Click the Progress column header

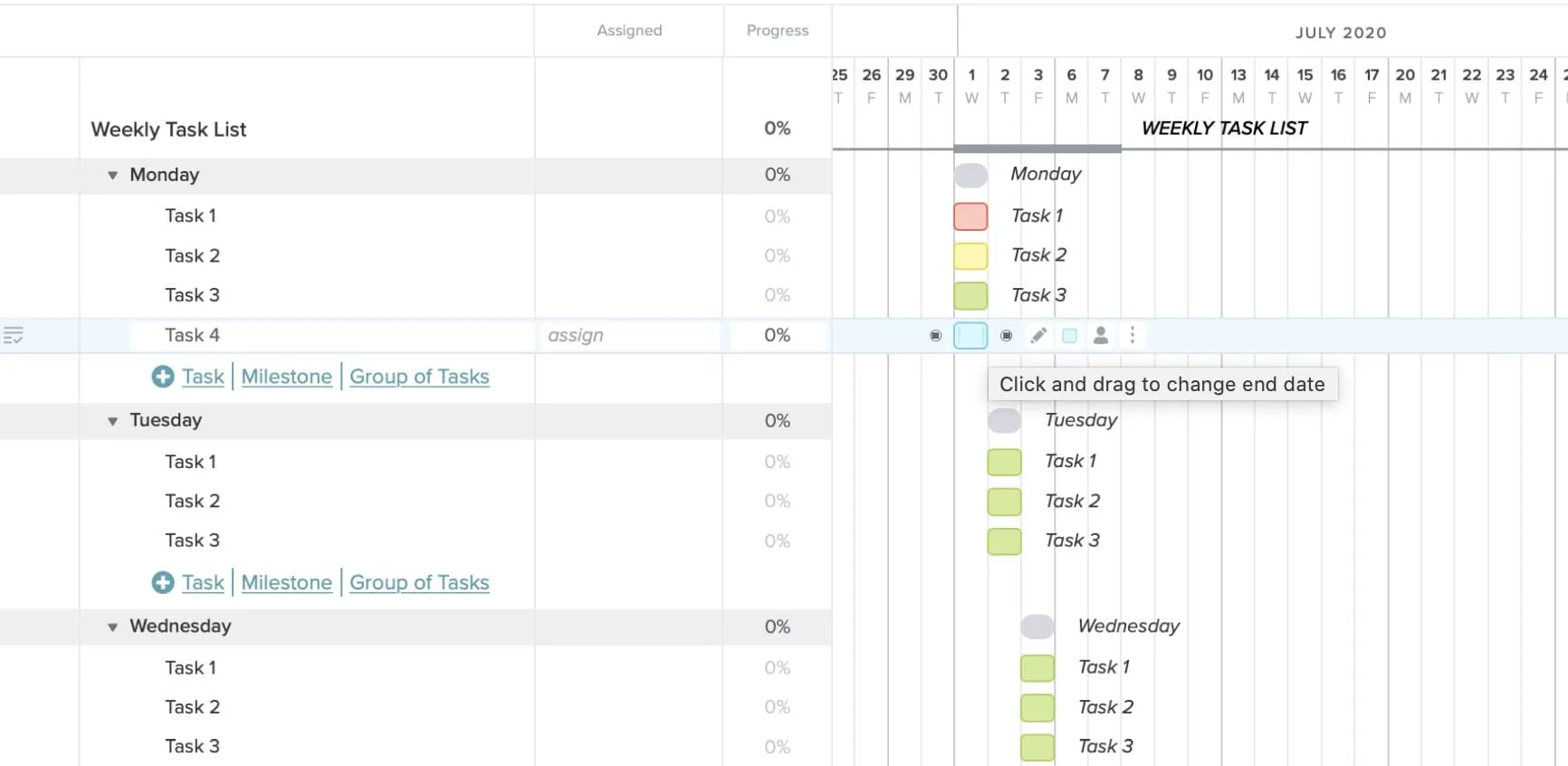[x=777, y=31]
